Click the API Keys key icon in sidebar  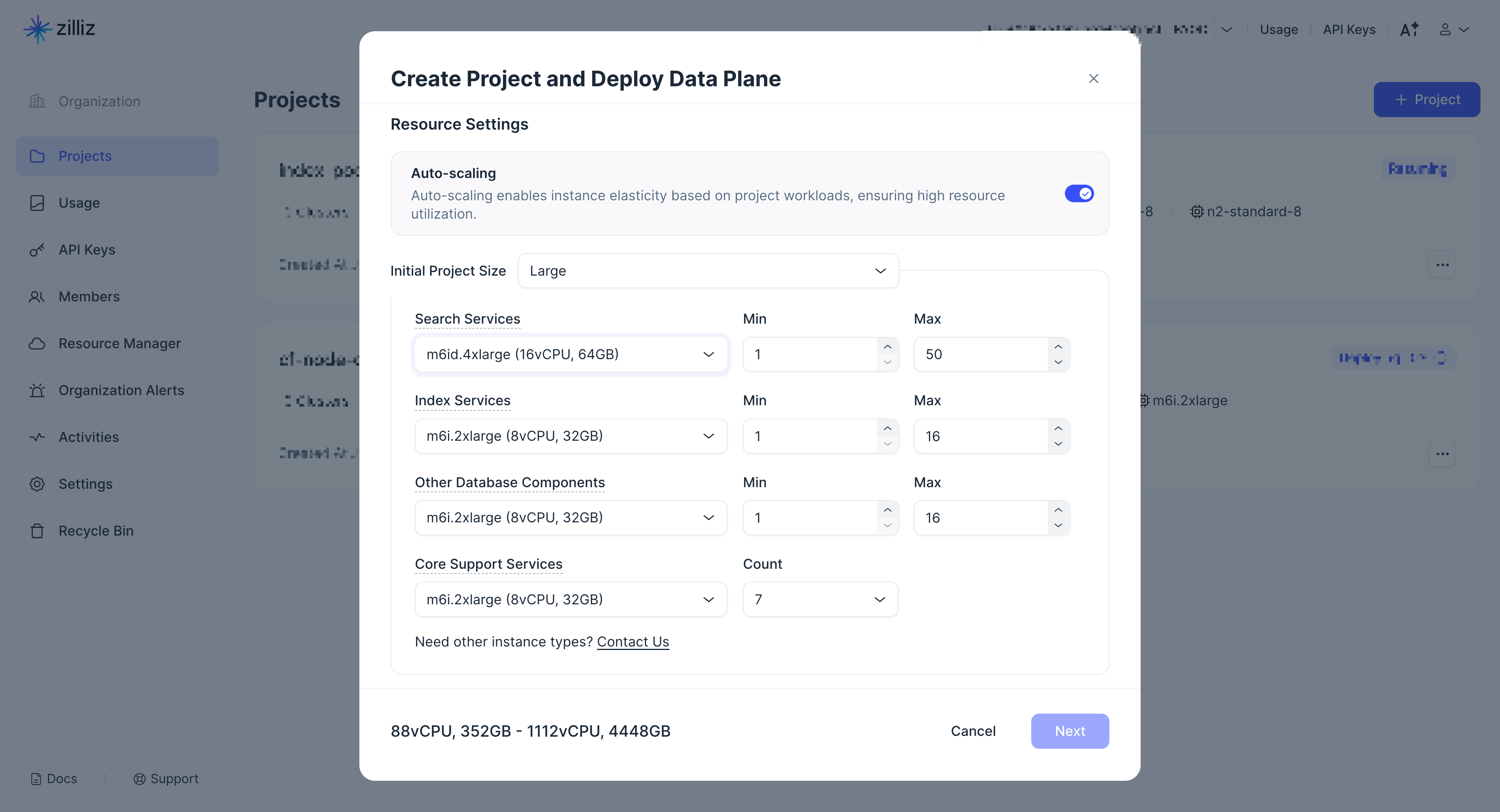(x=37, y=250)
